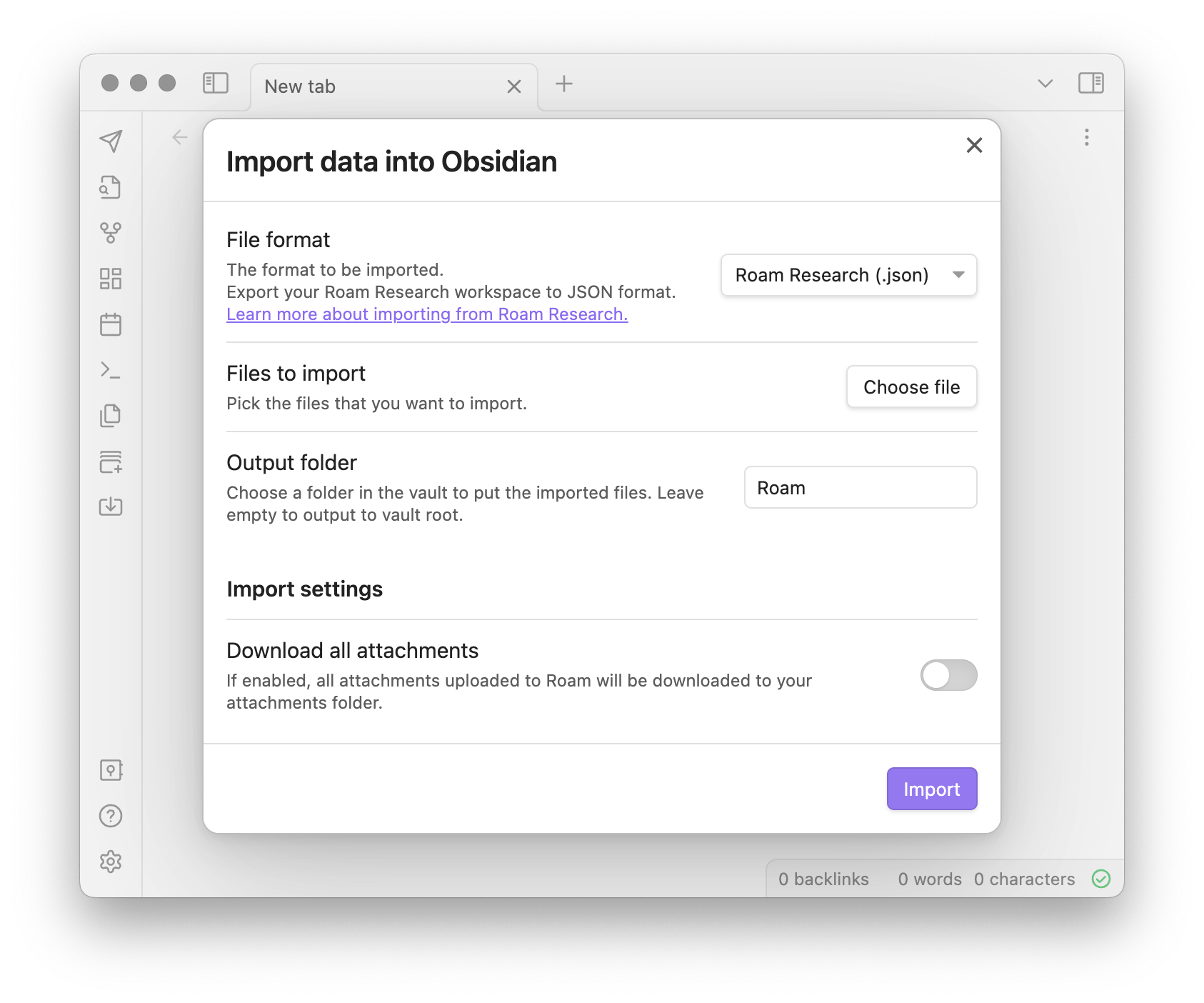Open the importer download icon
The height and width of the screenshot is (1003, 1204).
tap(111, 507)
